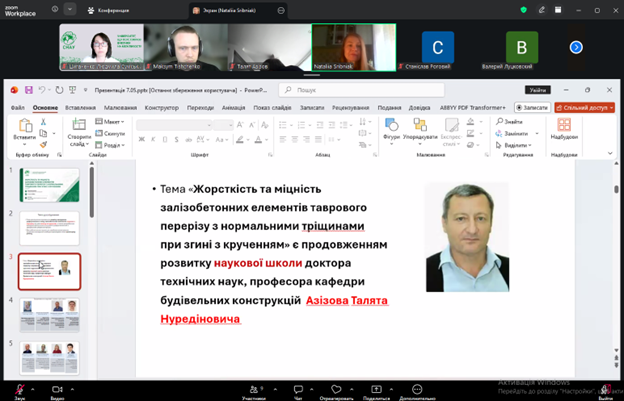Open the Layout (Макет) dropdown
The image size is (624, 401).
coord(110,121)
